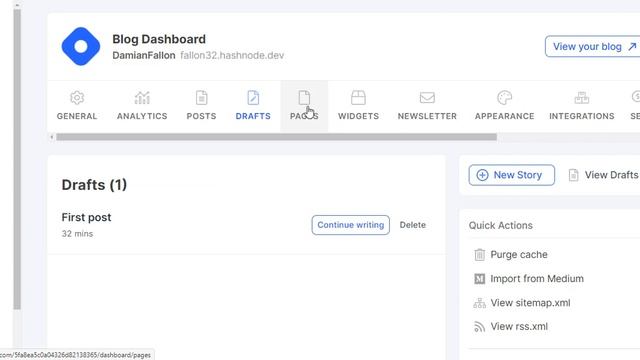Image resolution: width=640 pixels, height=360 pixels.
Task: Click the RSS feed icon
Action: point(480,327)
